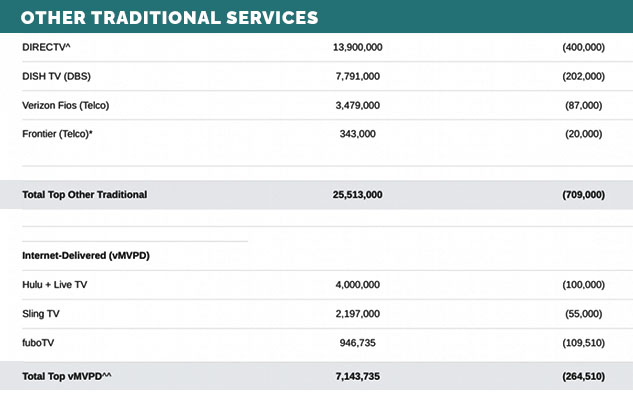Click the Verizon Fios (Telco) label
Image resolution: width=633 pixels, height=394 pixels.
pyautogui.click(x=65, y=105)
